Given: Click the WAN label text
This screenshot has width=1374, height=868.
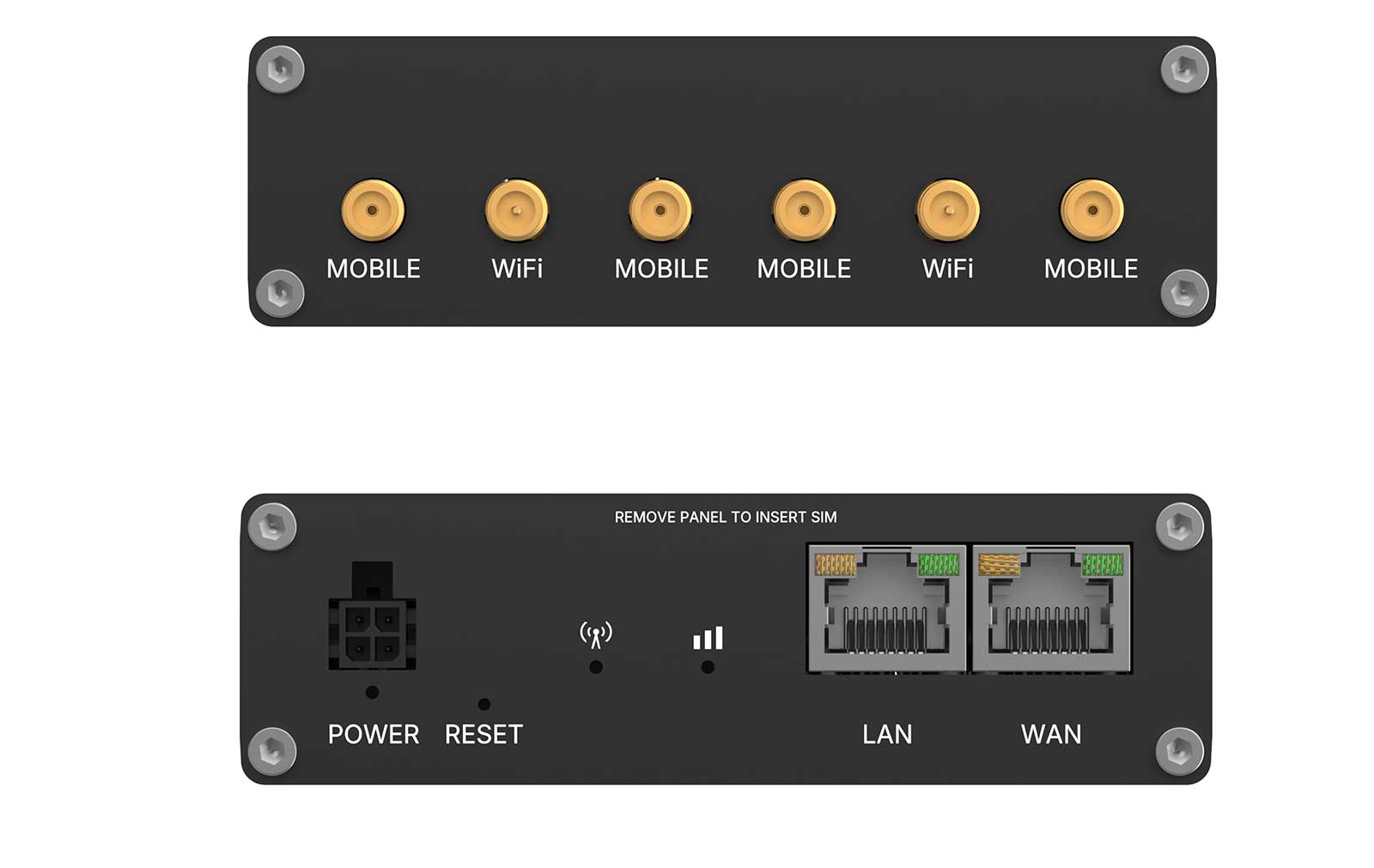Looking at the screenshot, I should [1051, 735].
